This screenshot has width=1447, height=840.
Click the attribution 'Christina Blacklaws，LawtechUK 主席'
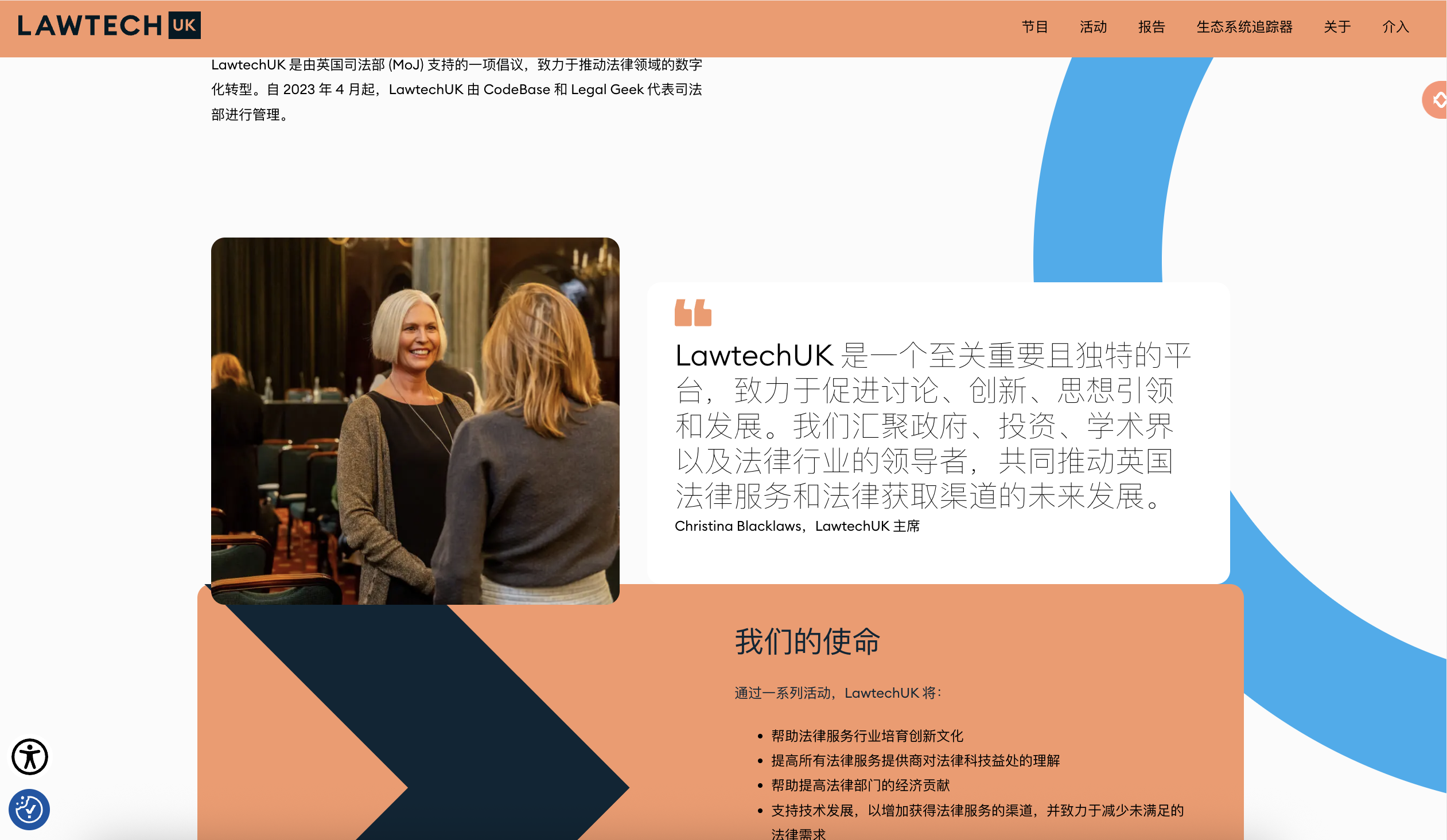797,526
